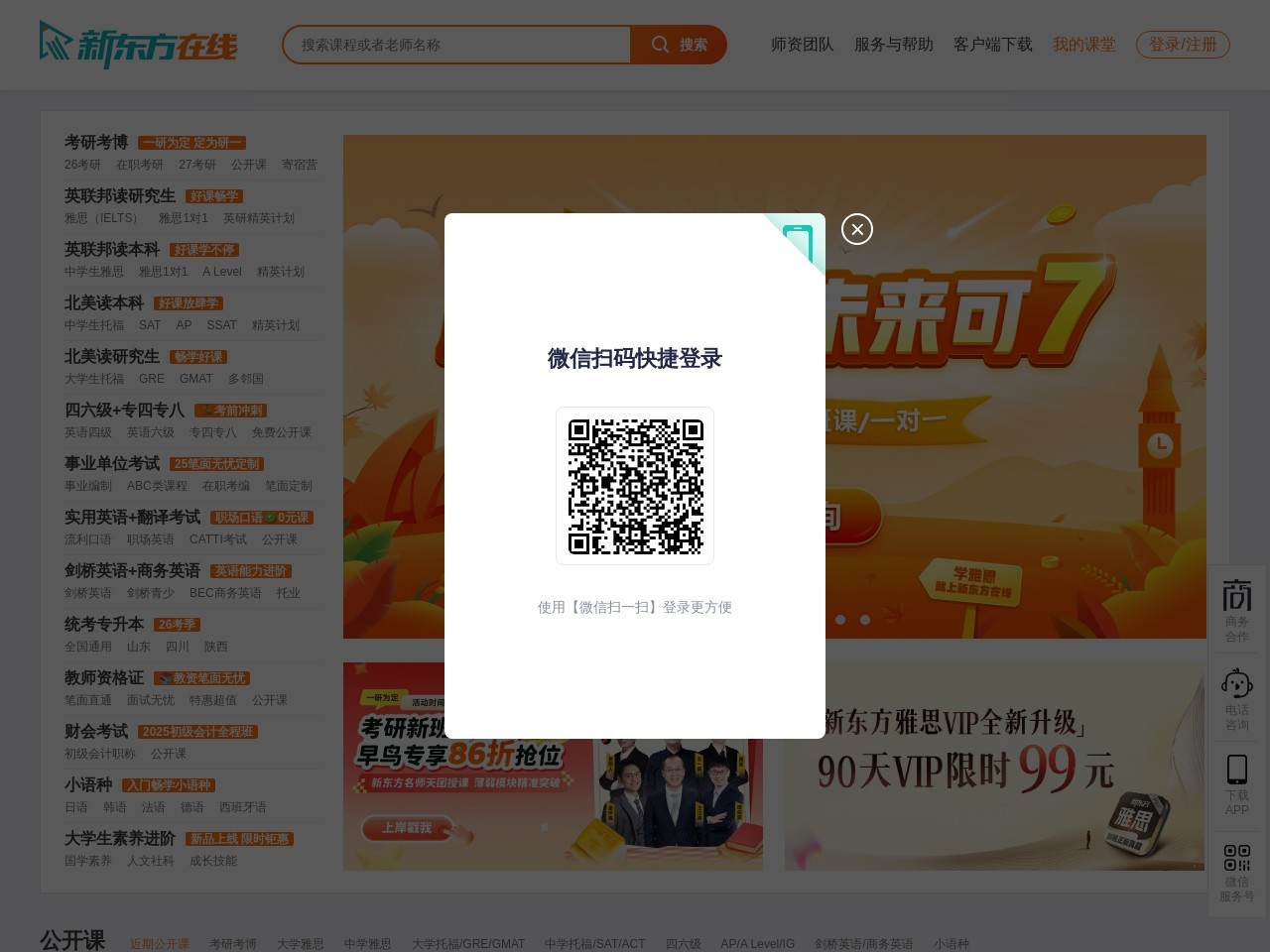Select 考研考博 tab in 公开课 section

[233, 944]
